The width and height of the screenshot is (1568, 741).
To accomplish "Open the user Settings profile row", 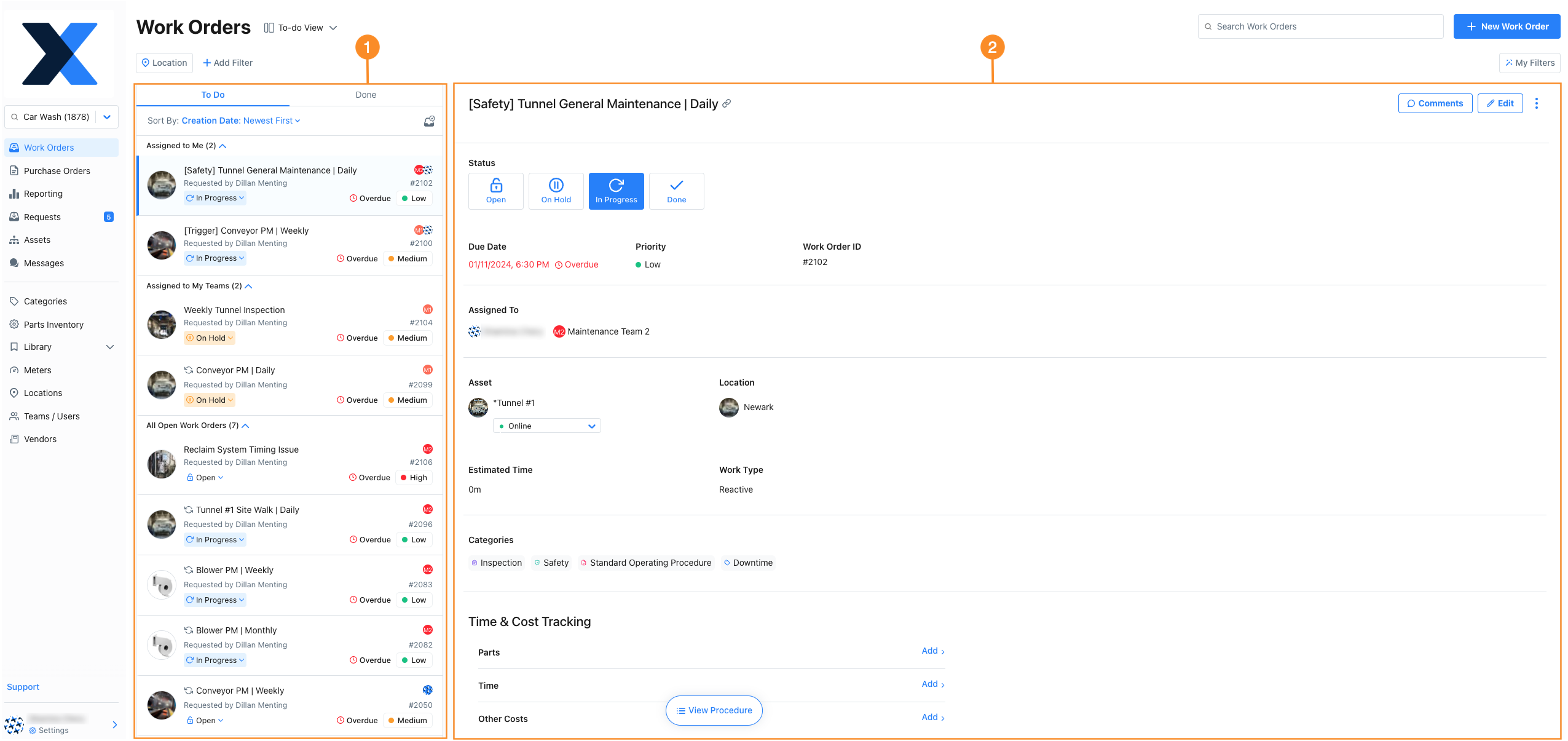I will click(61, 724).
